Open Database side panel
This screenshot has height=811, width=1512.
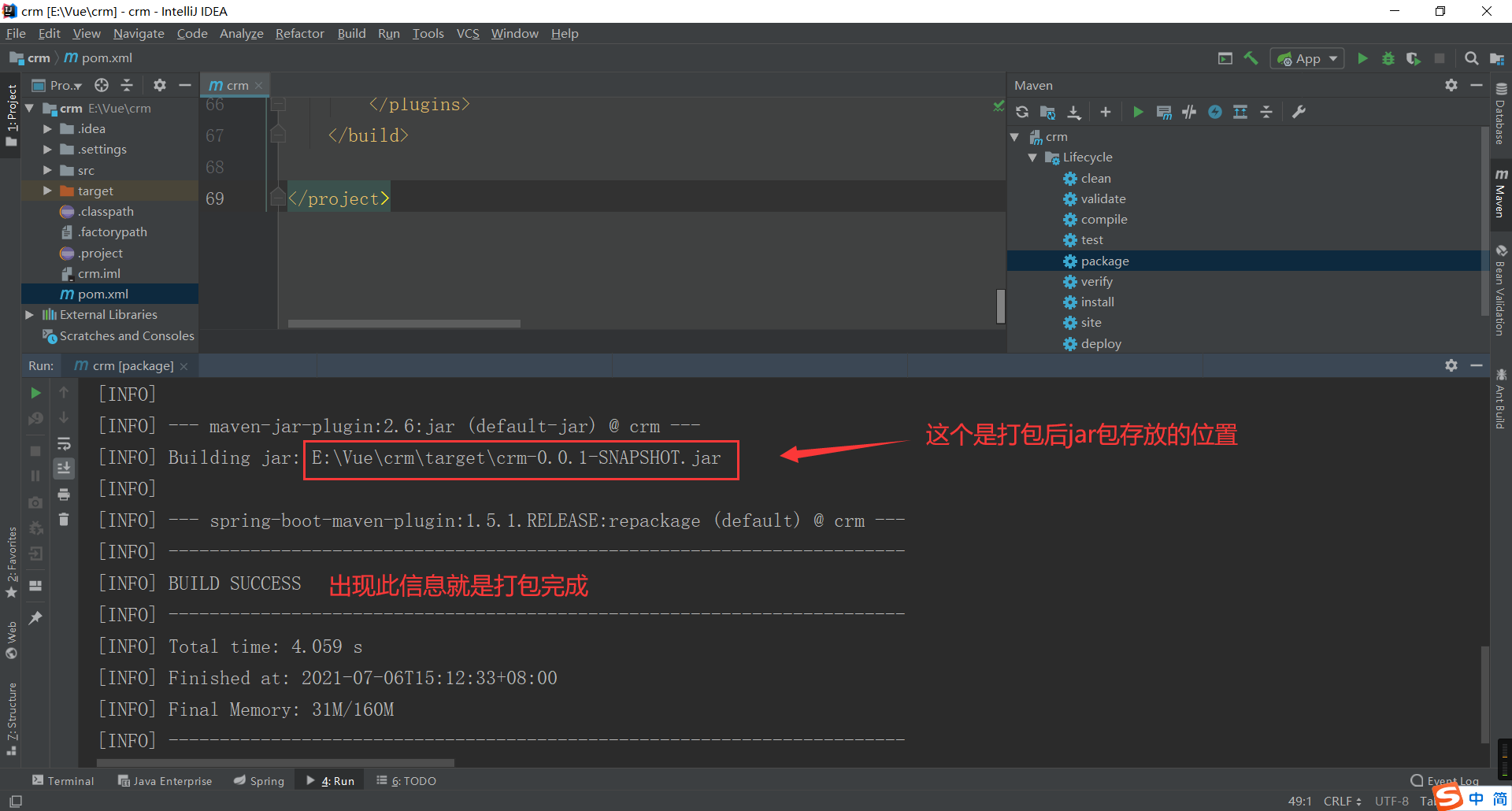[1501, 113]
